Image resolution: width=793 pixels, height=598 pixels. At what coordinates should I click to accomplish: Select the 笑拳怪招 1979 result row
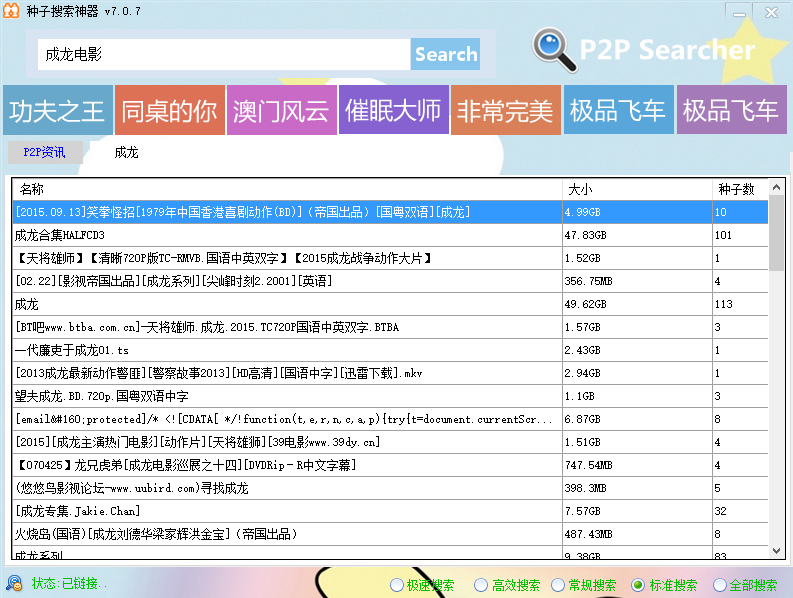(x=390, y=212)
